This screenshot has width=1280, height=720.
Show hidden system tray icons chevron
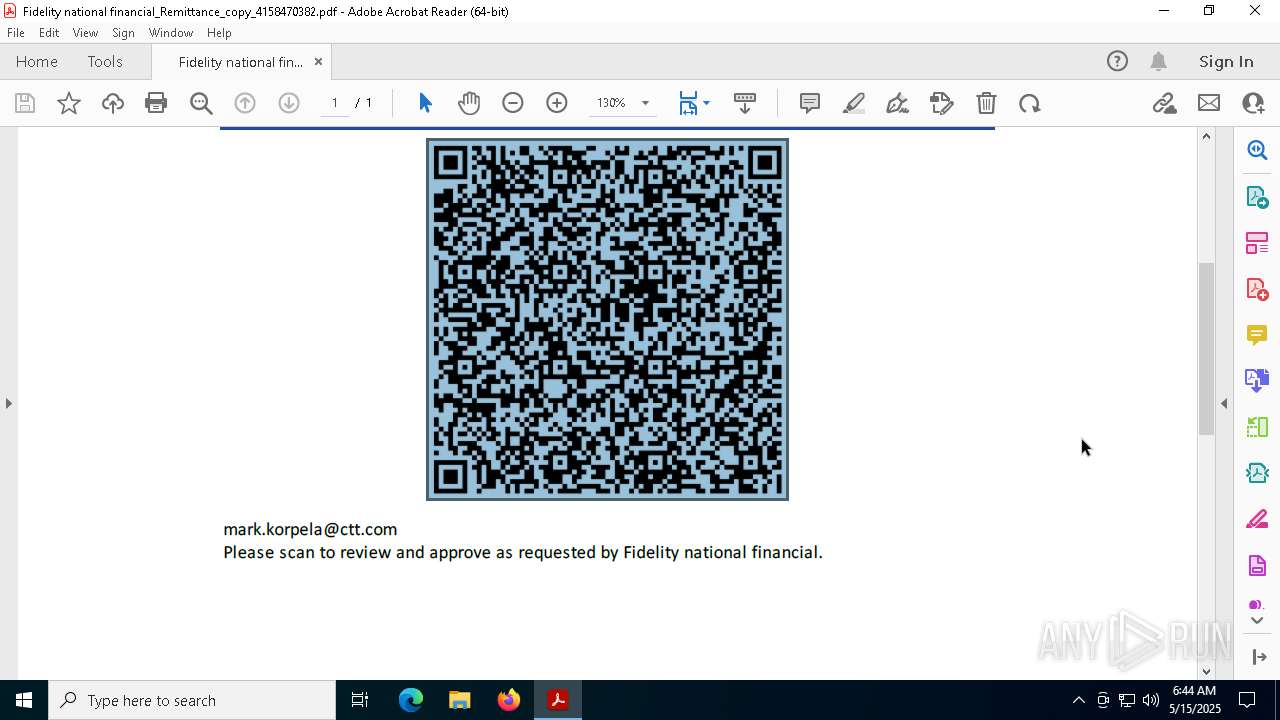click(1078, 700)
